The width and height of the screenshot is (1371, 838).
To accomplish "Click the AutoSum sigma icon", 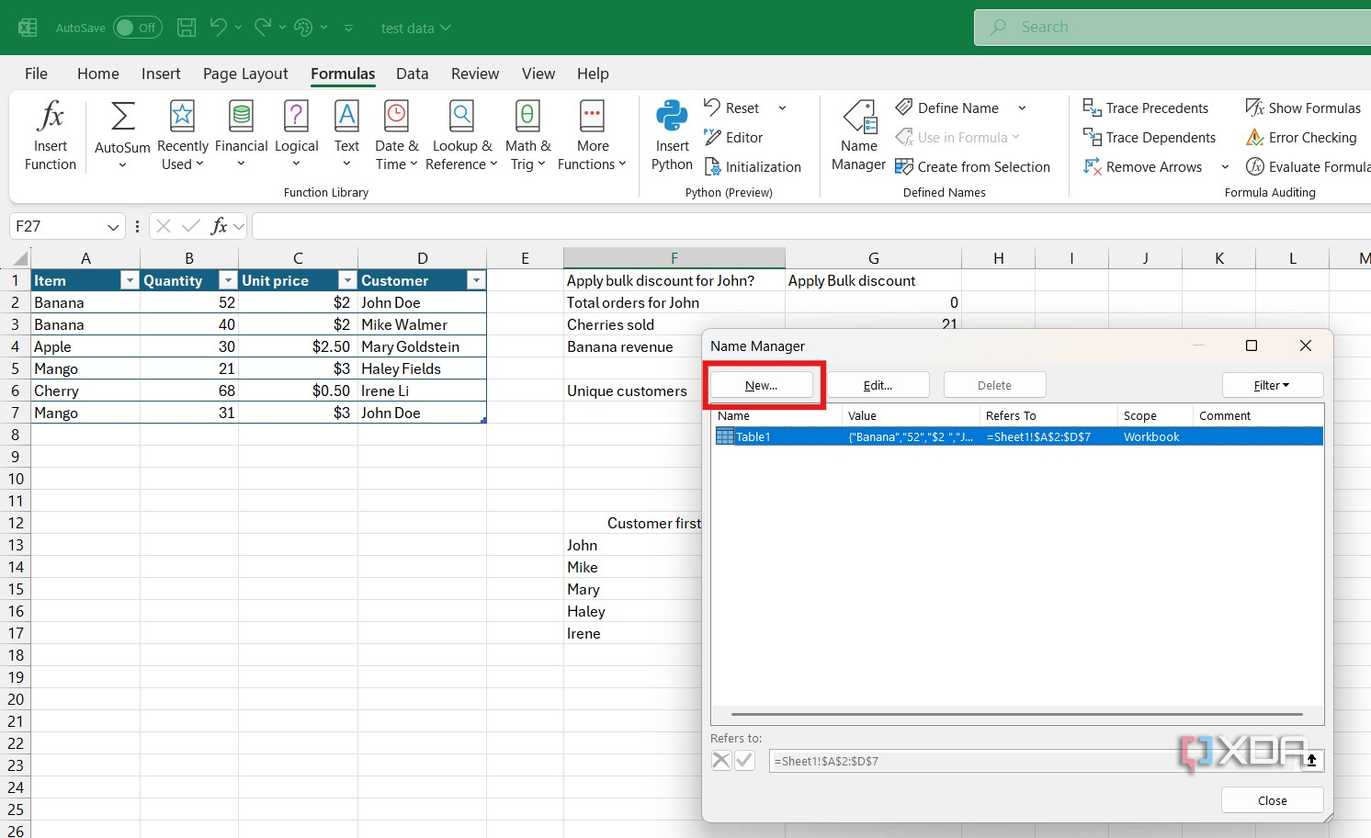I will click(122, 117).
